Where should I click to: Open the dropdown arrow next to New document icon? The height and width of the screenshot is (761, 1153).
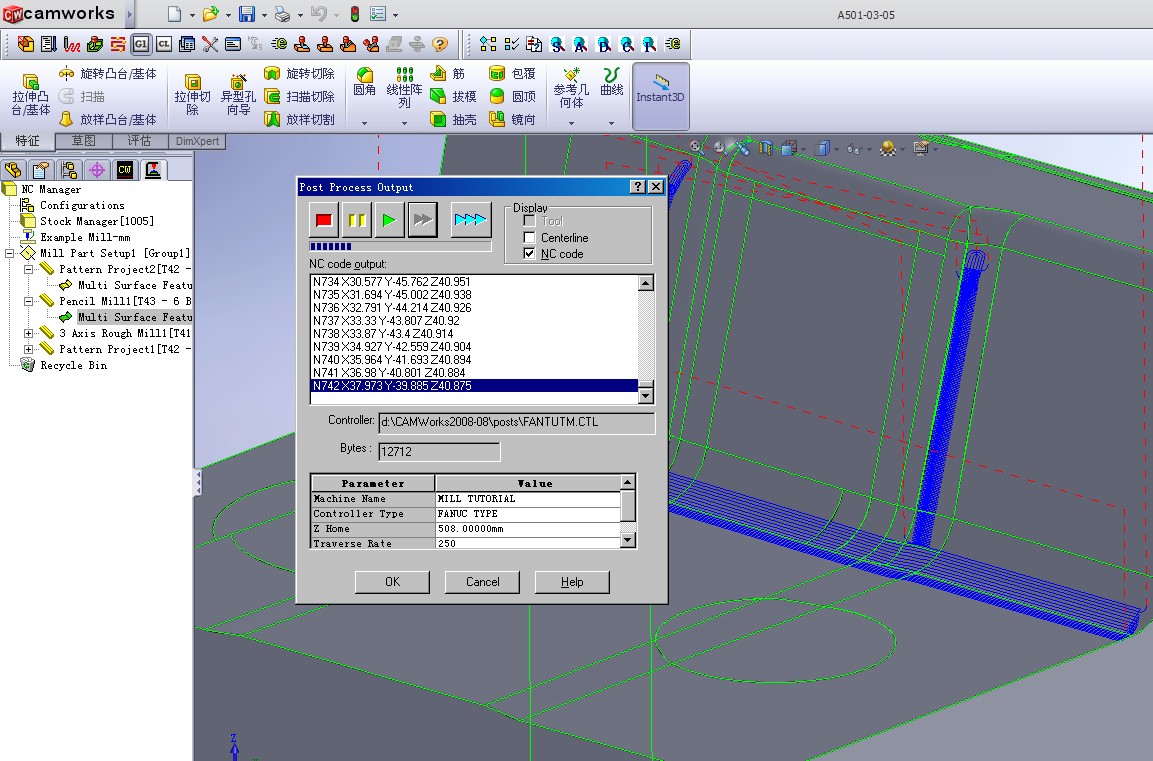[x=192, y=15]
